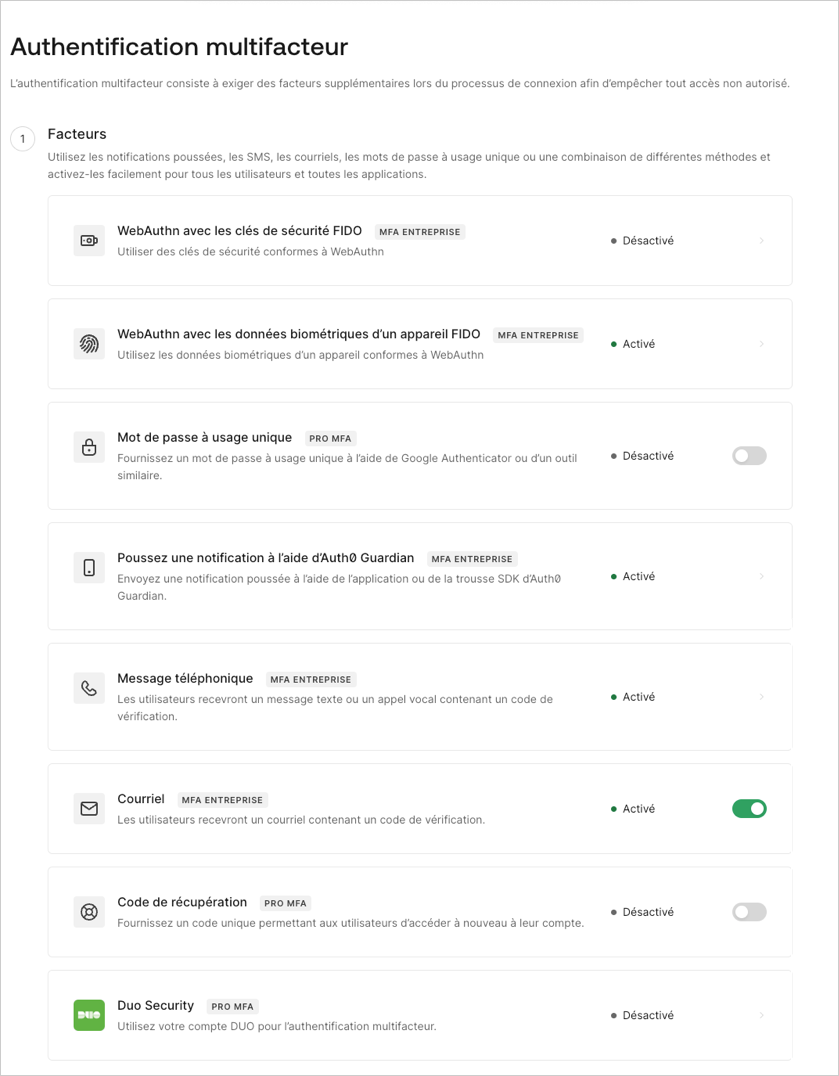Viewport: 839px width, 1076px height.
Task: Turn on the Code de récupération toggle
Action: [x=748, y=911]
